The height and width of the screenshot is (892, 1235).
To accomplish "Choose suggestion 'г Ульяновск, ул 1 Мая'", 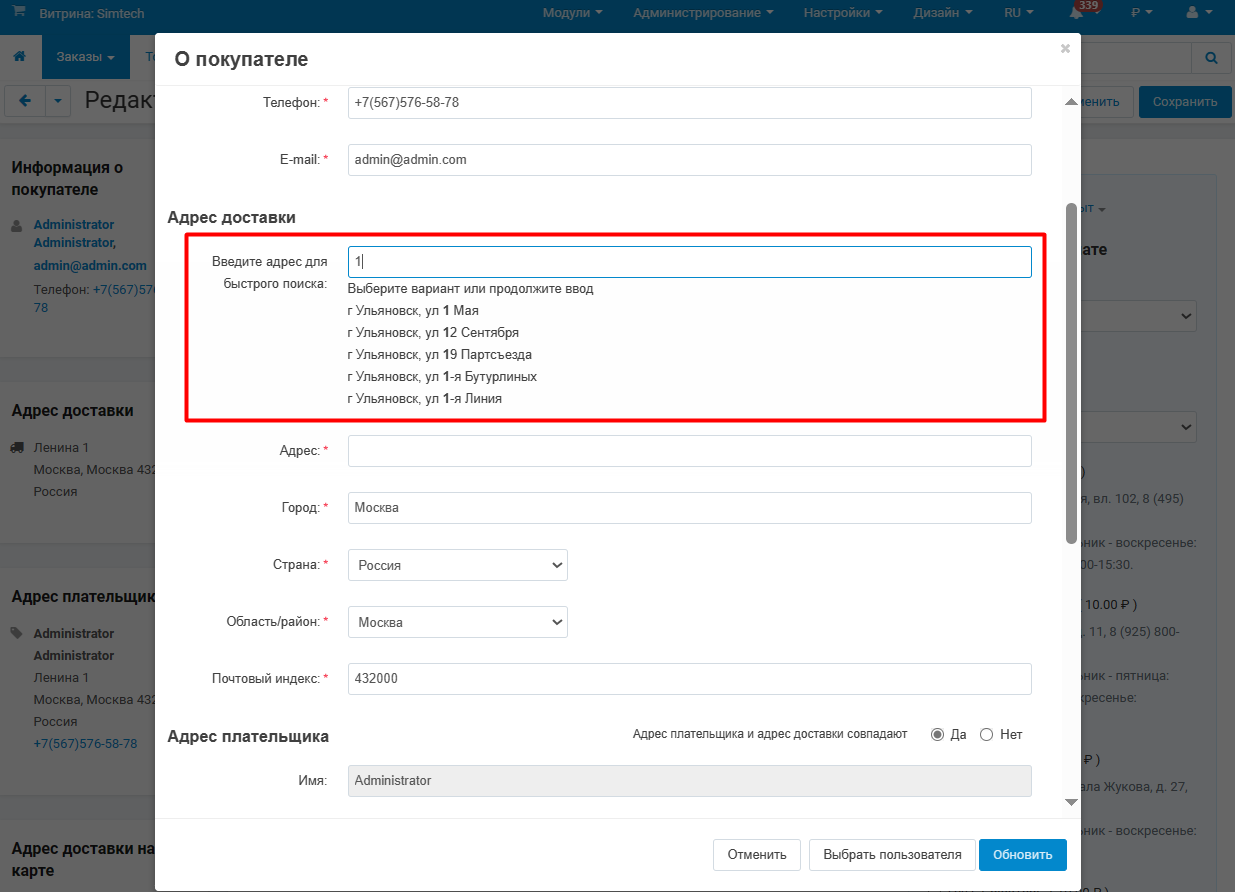I will coord(413,311).
